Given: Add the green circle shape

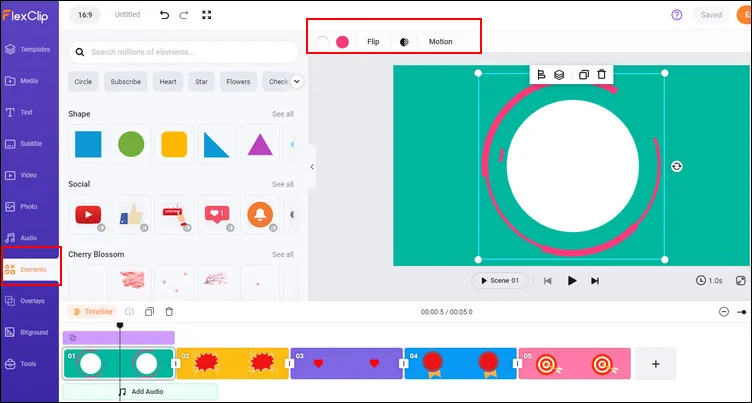Looking at the screenshot, I should tap(131, 144).
